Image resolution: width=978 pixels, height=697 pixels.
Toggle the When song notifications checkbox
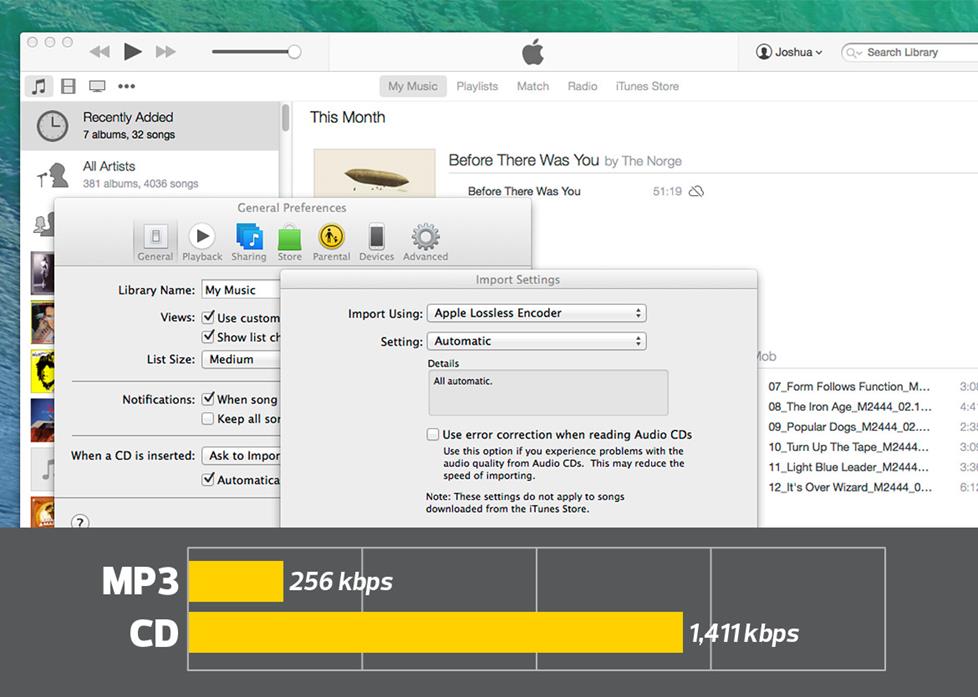pyautogui.click(x=208, y=399)
